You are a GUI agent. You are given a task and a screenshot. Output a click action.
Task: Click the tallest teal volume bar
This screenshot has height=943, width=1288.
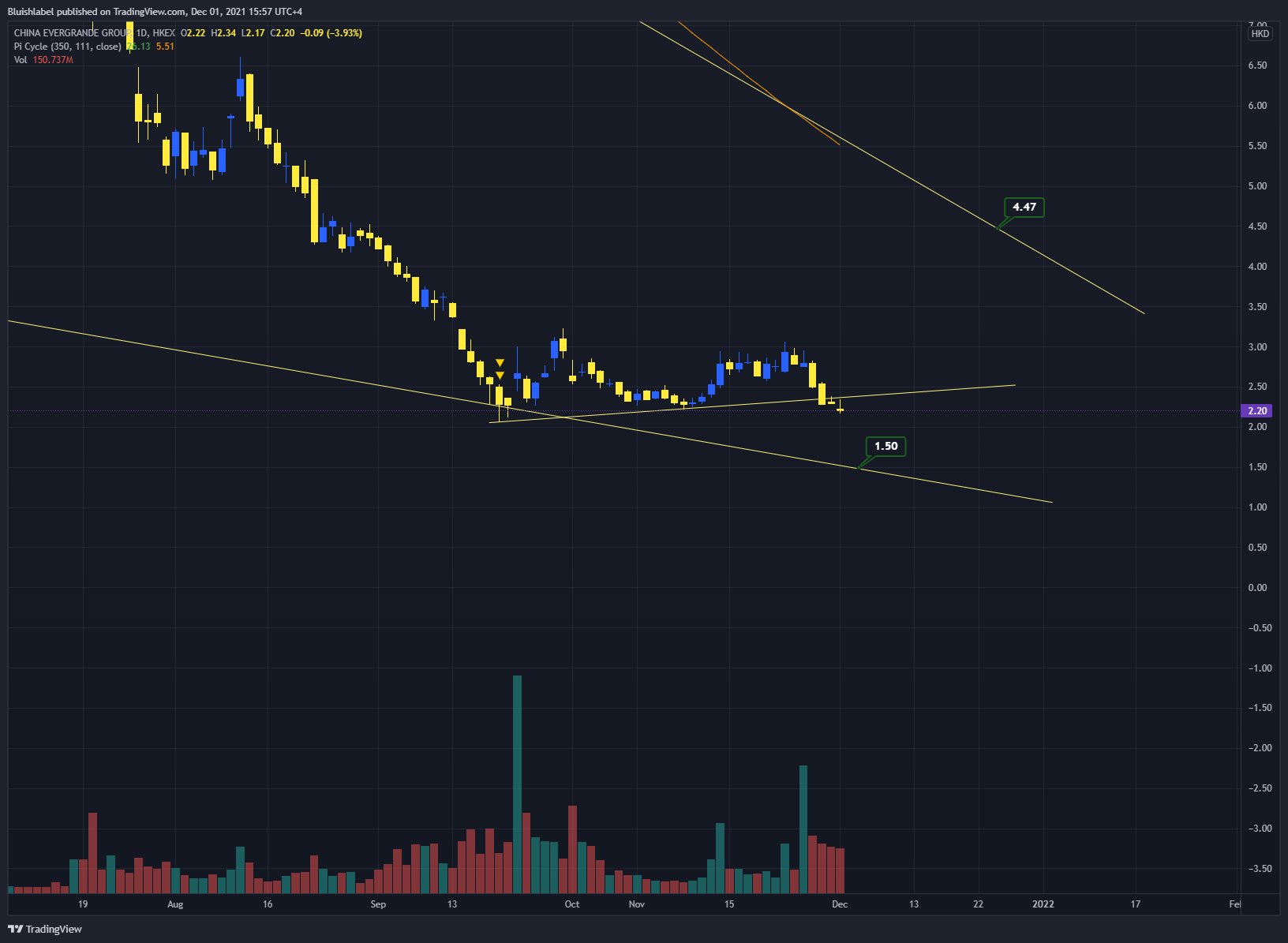pos(517,784)
